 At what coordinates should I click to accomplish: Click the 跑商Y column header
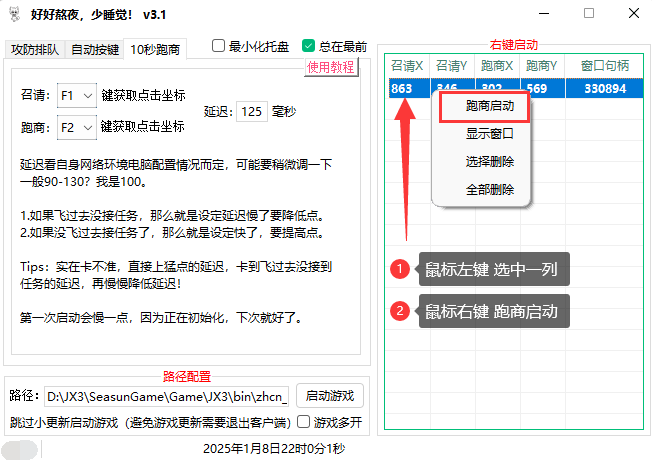(x=542, y=65)
